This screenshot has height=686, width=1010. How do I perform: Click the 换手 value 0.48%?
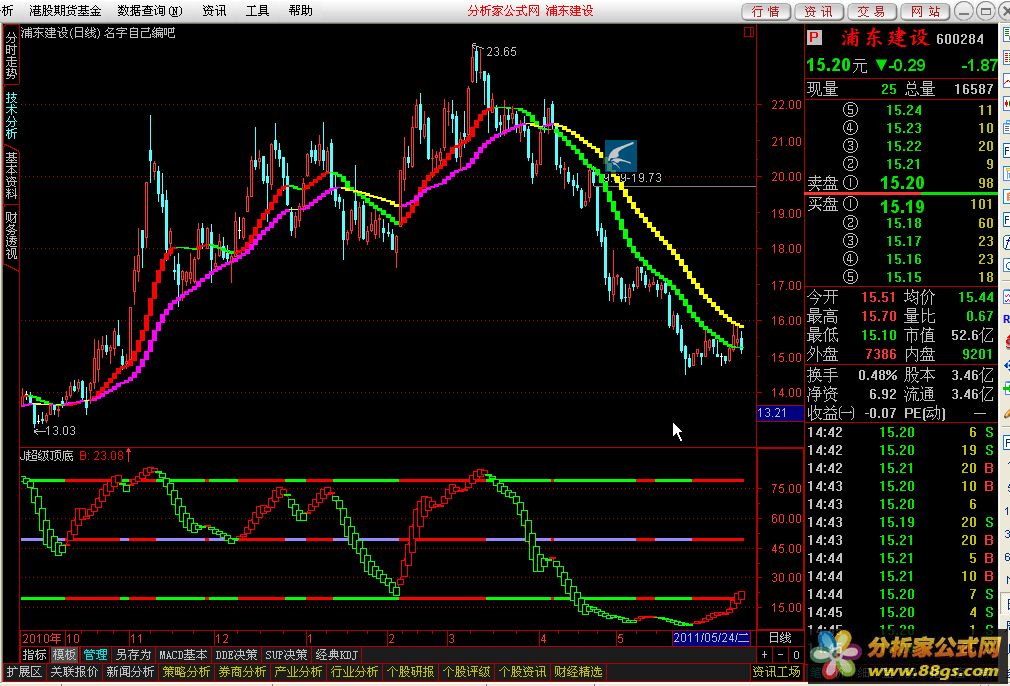click(877, 375)
